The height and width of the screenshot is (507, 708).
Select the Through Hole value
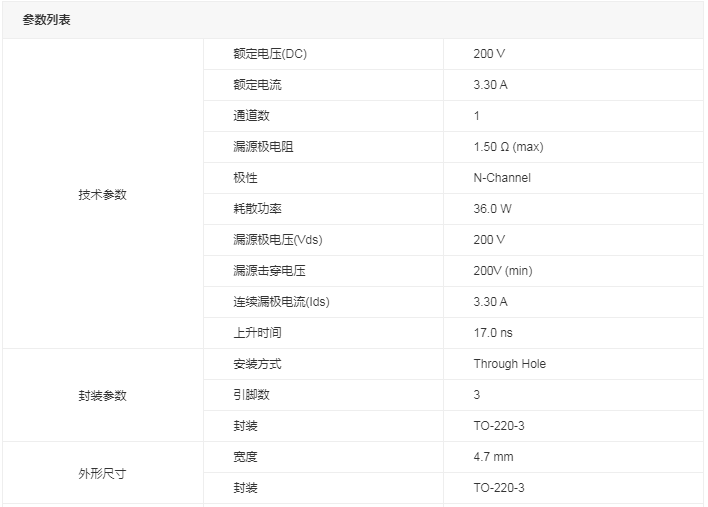click(x=510, y=364)
